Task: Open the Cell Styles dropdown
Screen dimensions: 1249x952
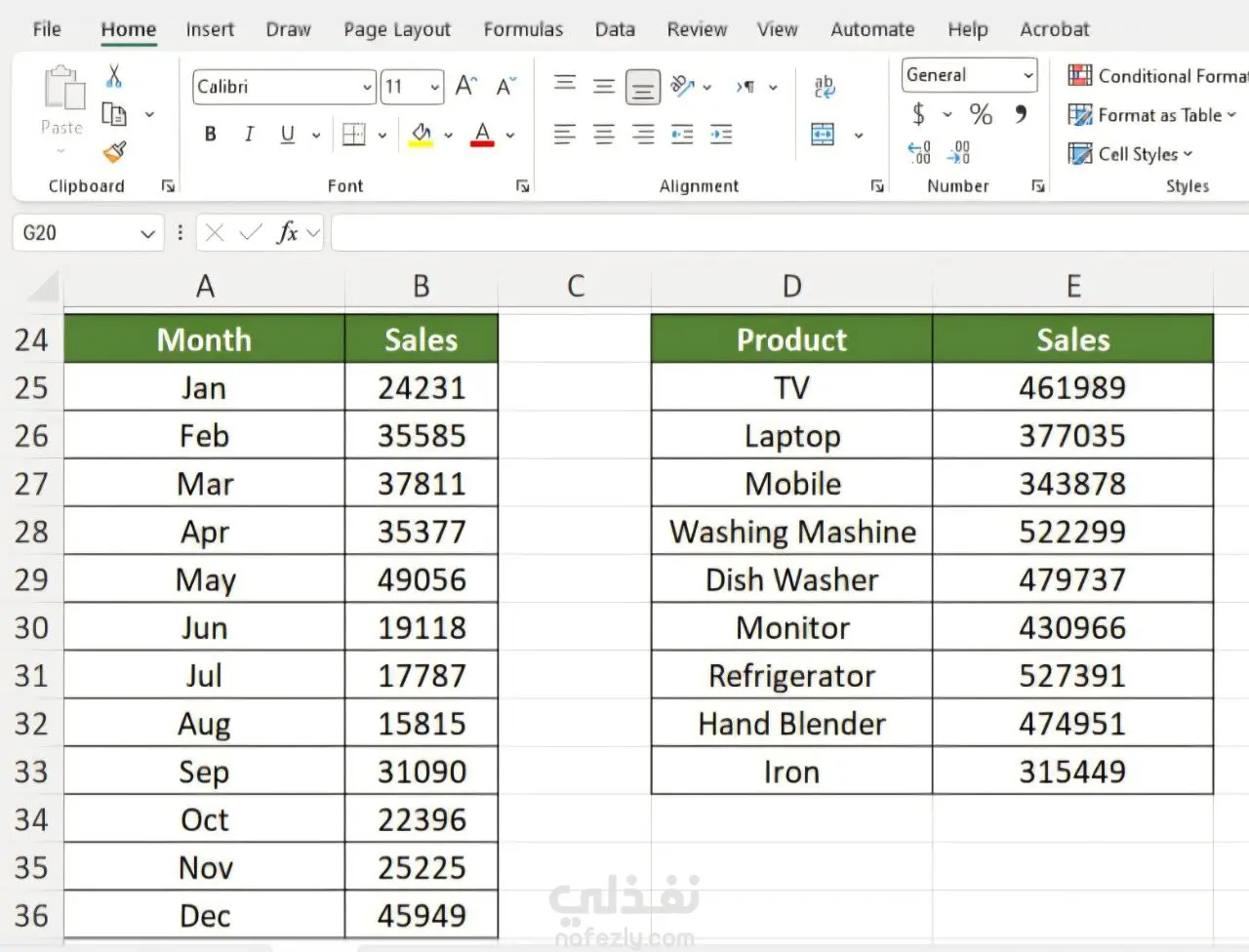Action: point(1131,154)
